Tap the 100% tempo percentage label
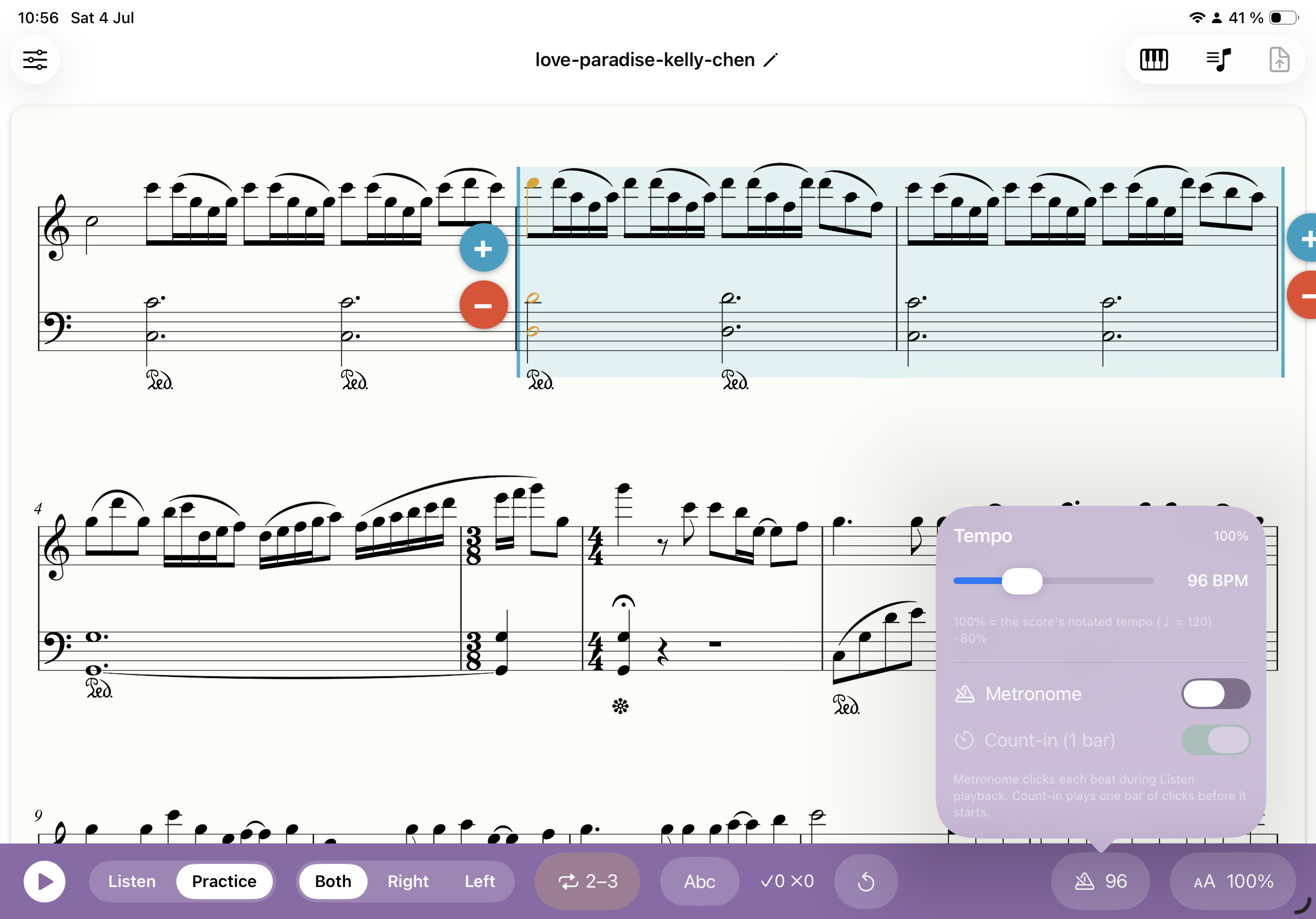The height and width of the screenshot is (919, 1316). (1231, 536)
